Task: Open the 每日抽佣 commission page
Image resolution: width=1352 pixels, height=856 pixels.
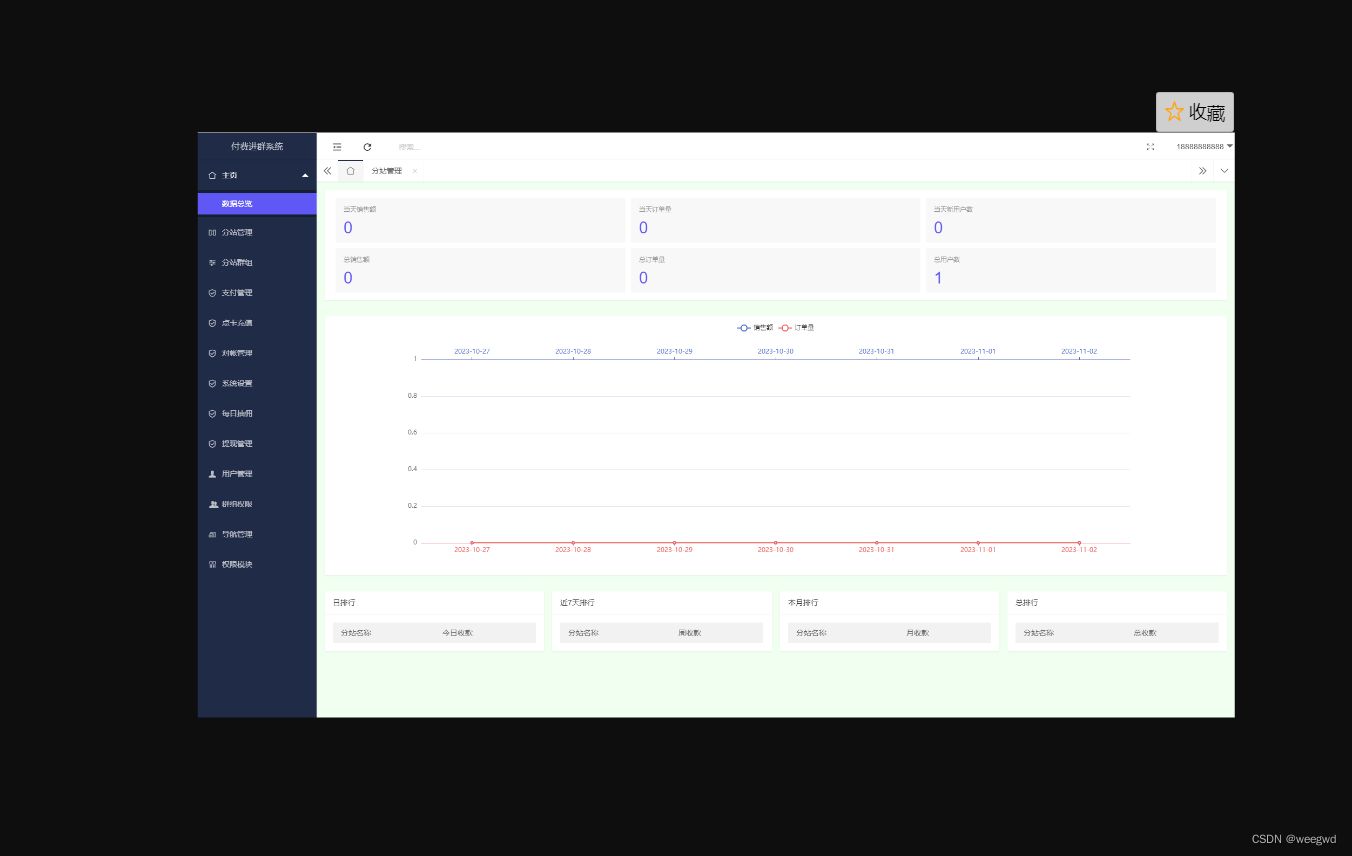Action: (x=237, y=413)
